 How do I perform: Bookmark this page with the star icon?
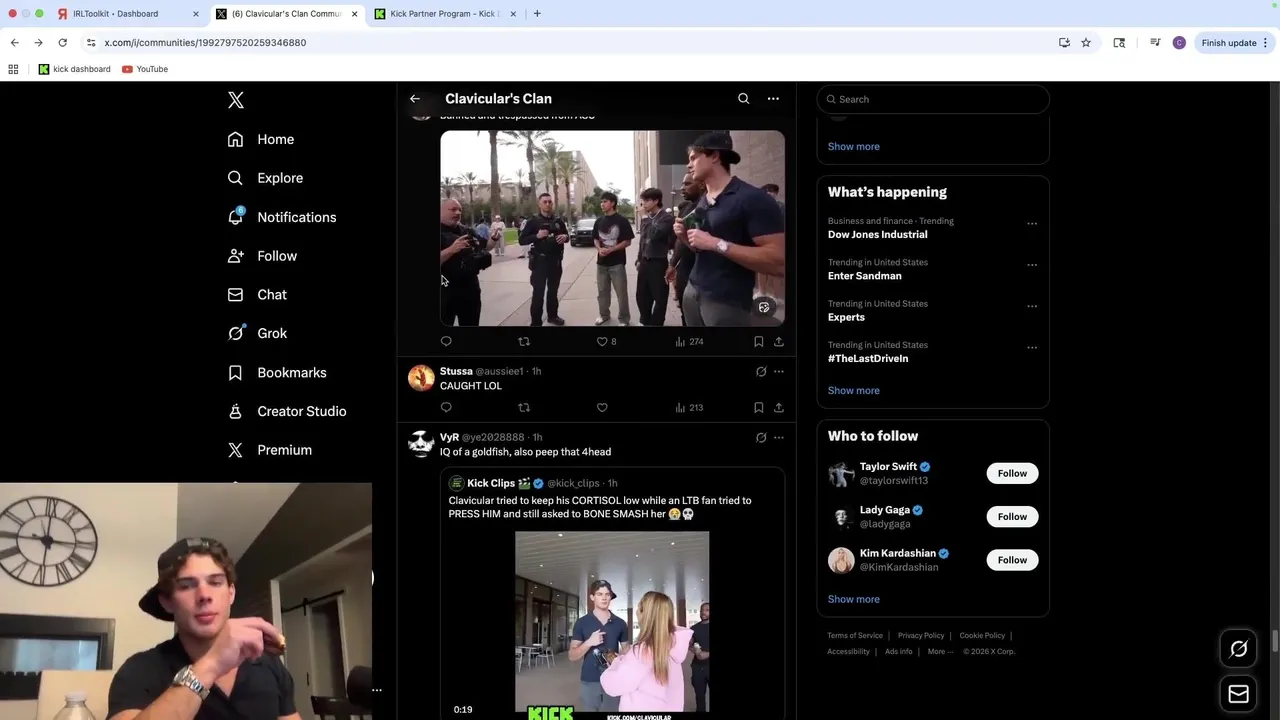tap(1086, 43)
